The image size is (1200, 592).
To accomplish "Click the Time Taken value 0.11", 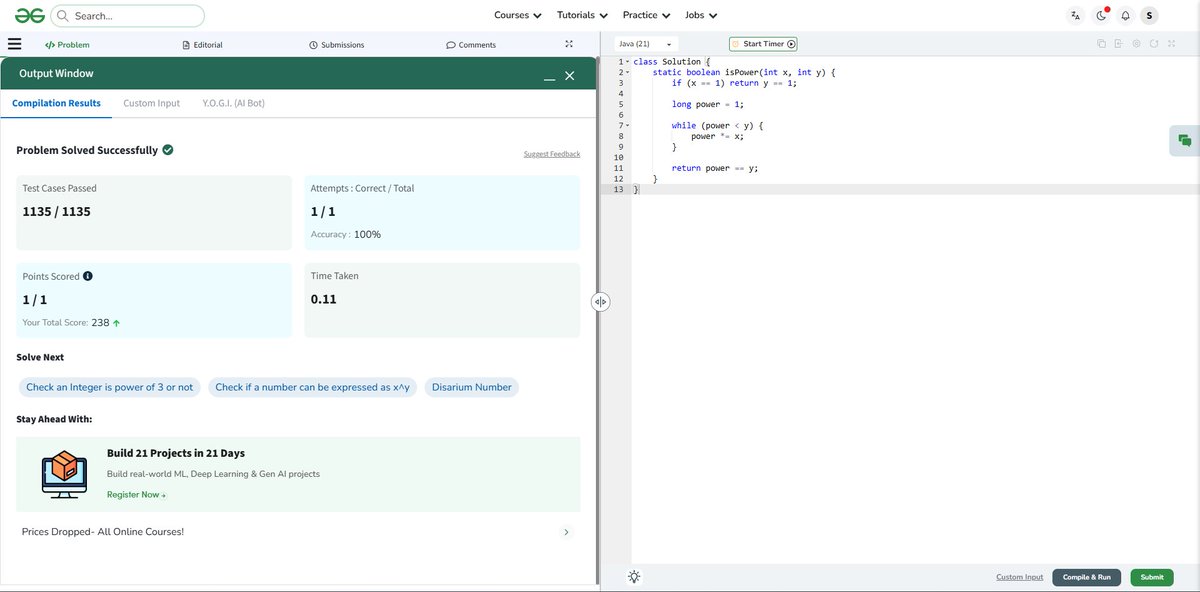I will pyautogui.click(x=324, y=299).
